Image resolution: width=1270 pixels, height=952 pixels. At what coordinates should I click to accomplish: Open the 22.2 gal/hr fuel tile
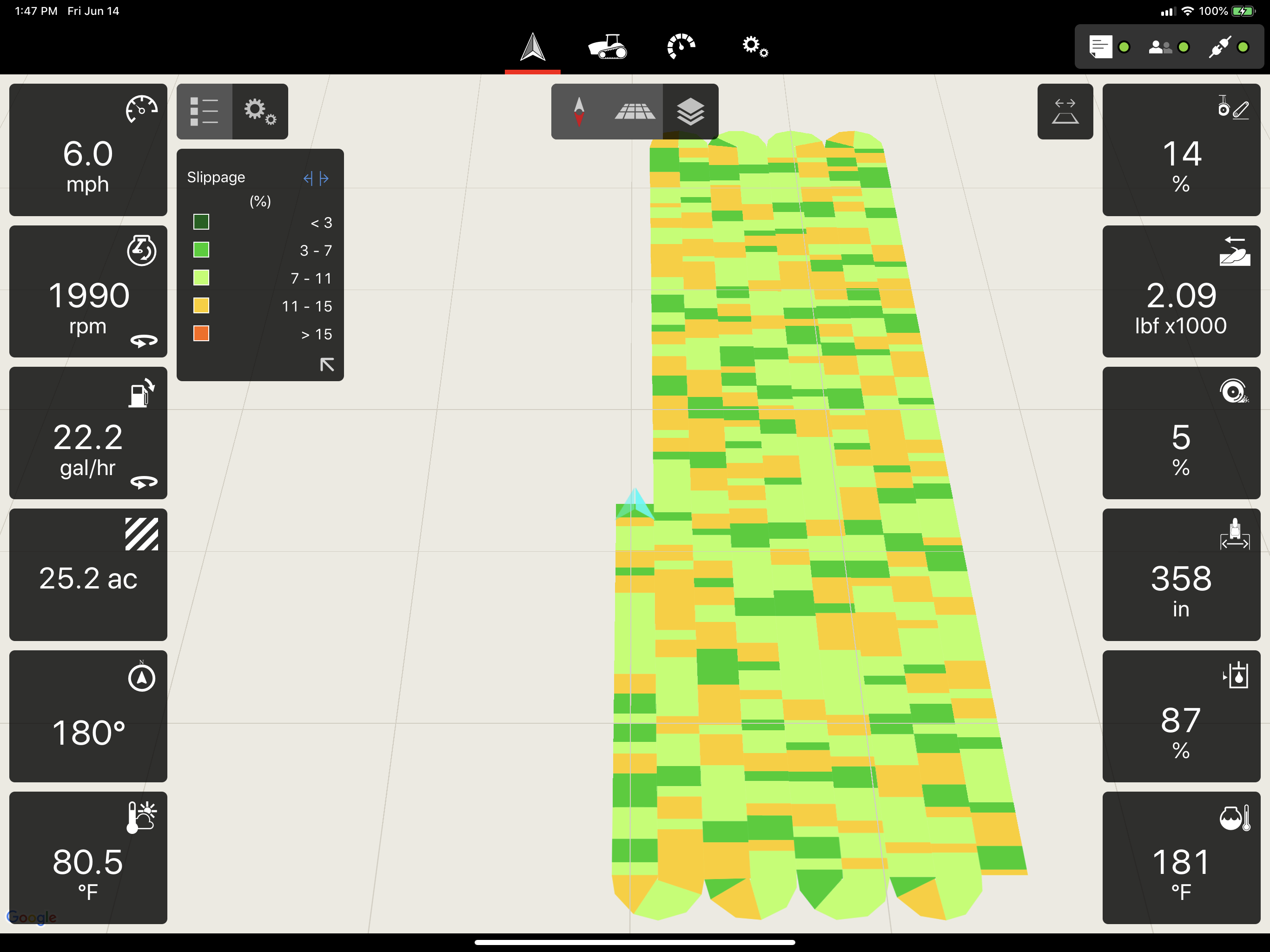[88, 433]
